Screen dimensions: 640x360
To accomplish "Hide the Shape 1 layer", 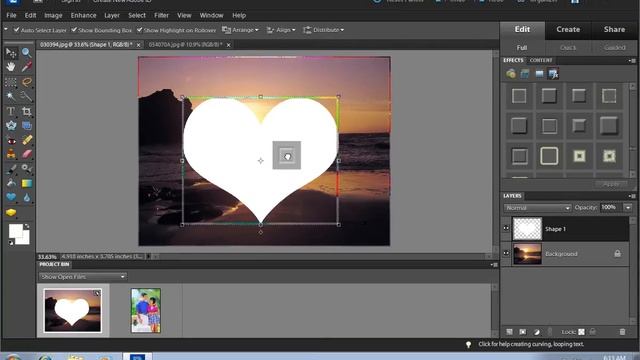I will (506, 229).
